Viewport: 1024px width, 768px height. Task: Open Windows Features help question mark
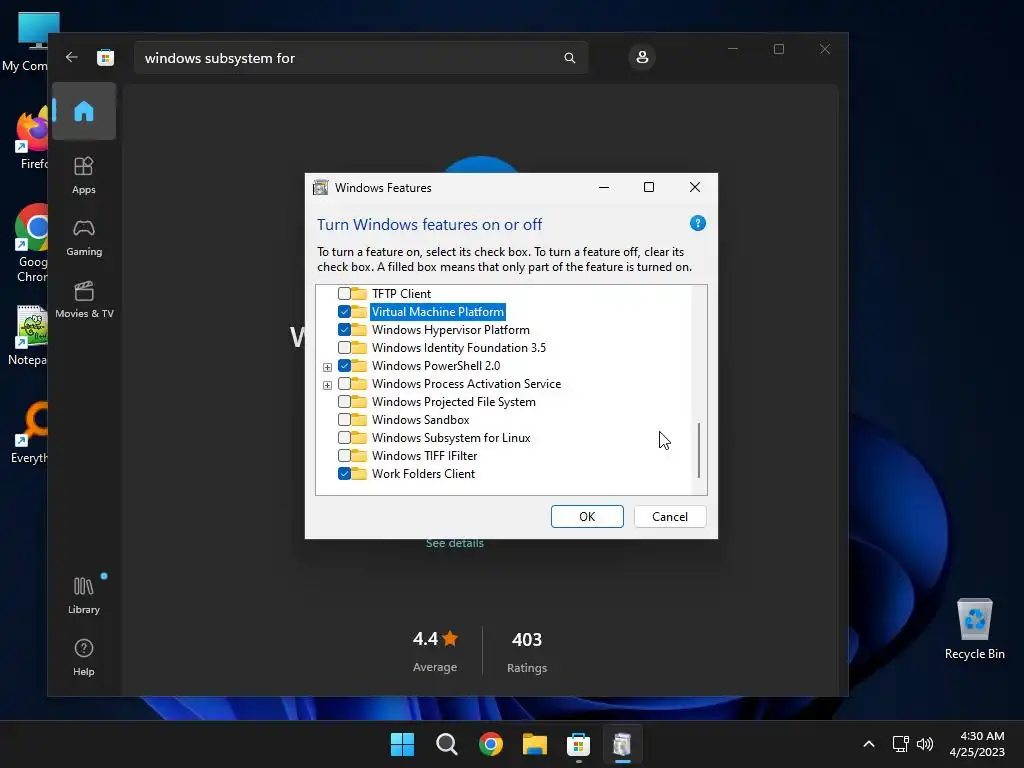tap(697, 223)
